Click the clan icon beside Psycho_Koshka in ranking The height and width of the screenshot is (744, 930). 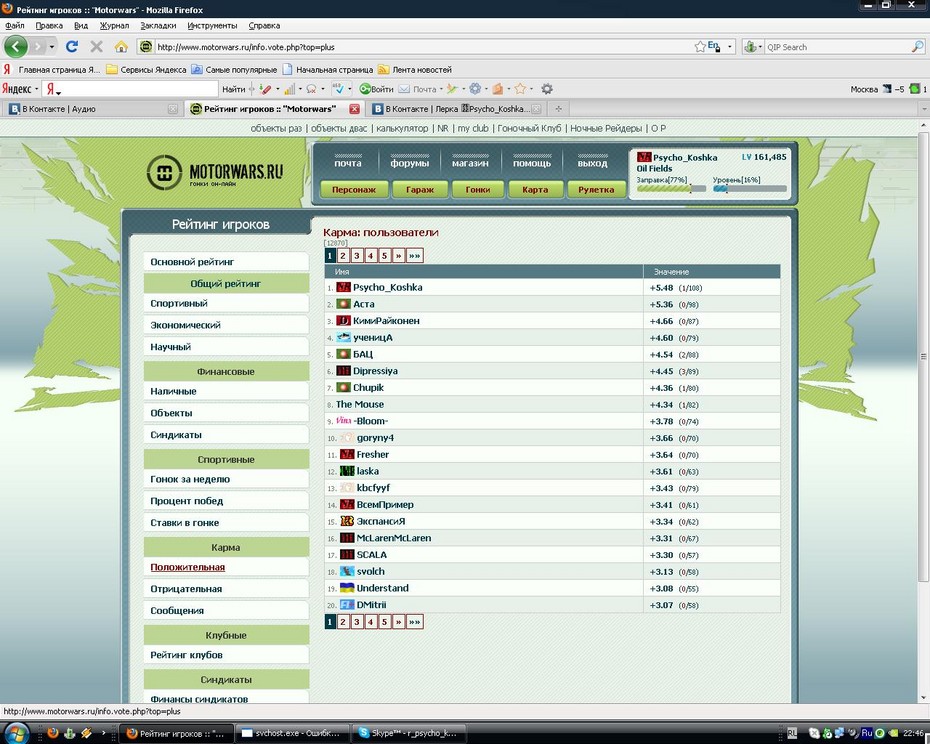(x=343, y=287)
